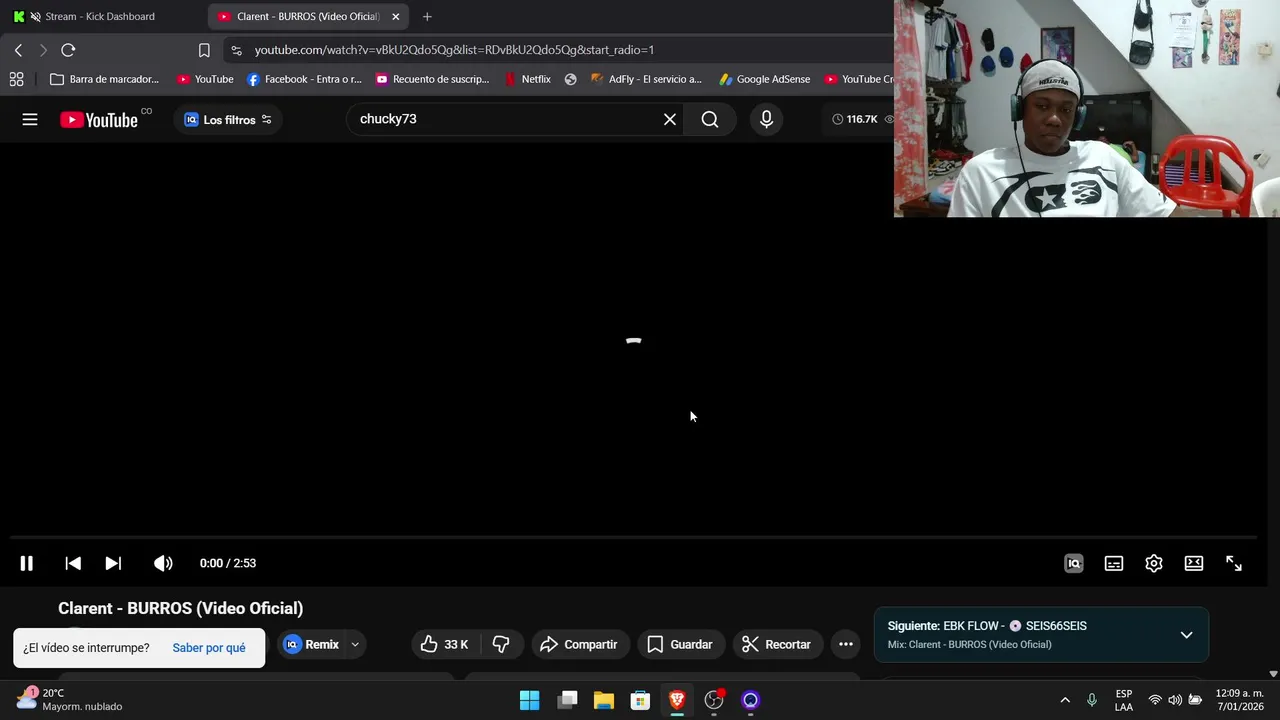1280x720 pixels.
Task: Open a new browser tab
Action: click(x=427, y=16)
